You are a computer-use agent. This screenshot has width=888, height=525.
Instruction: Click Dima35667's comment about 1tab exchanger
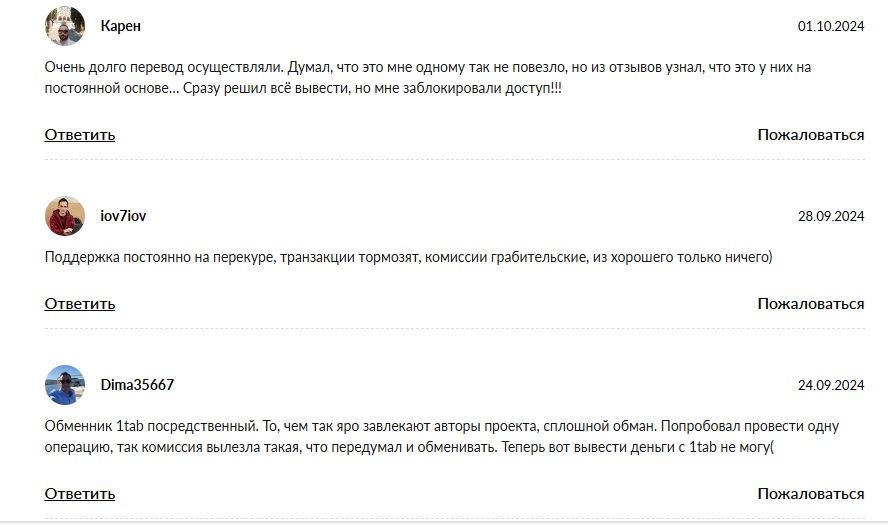(x=442, y=437)
